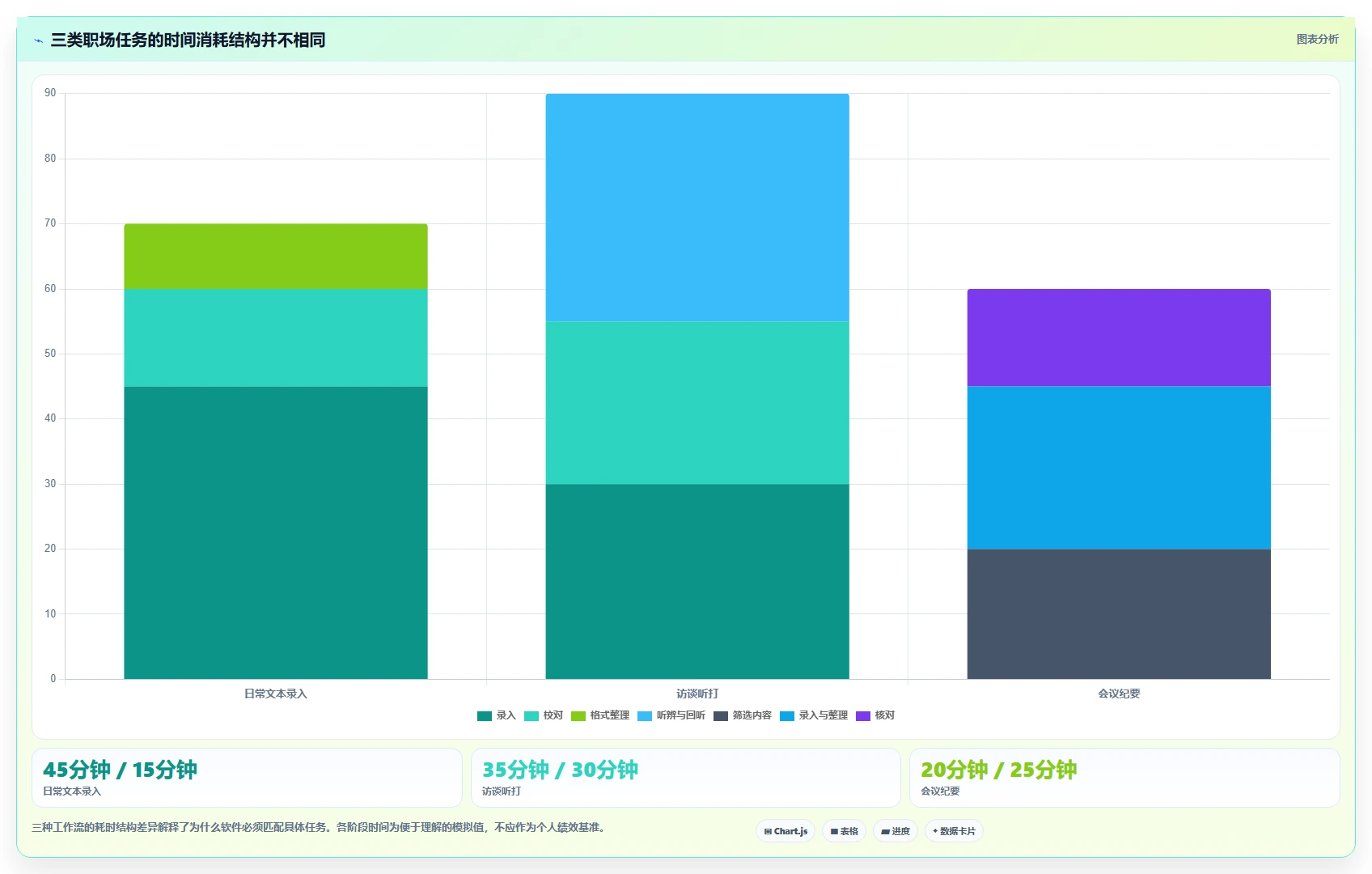Click the 访谈听打 x-axis label
This screenshot has height=874, width=1372.
[x=697, y=694]
